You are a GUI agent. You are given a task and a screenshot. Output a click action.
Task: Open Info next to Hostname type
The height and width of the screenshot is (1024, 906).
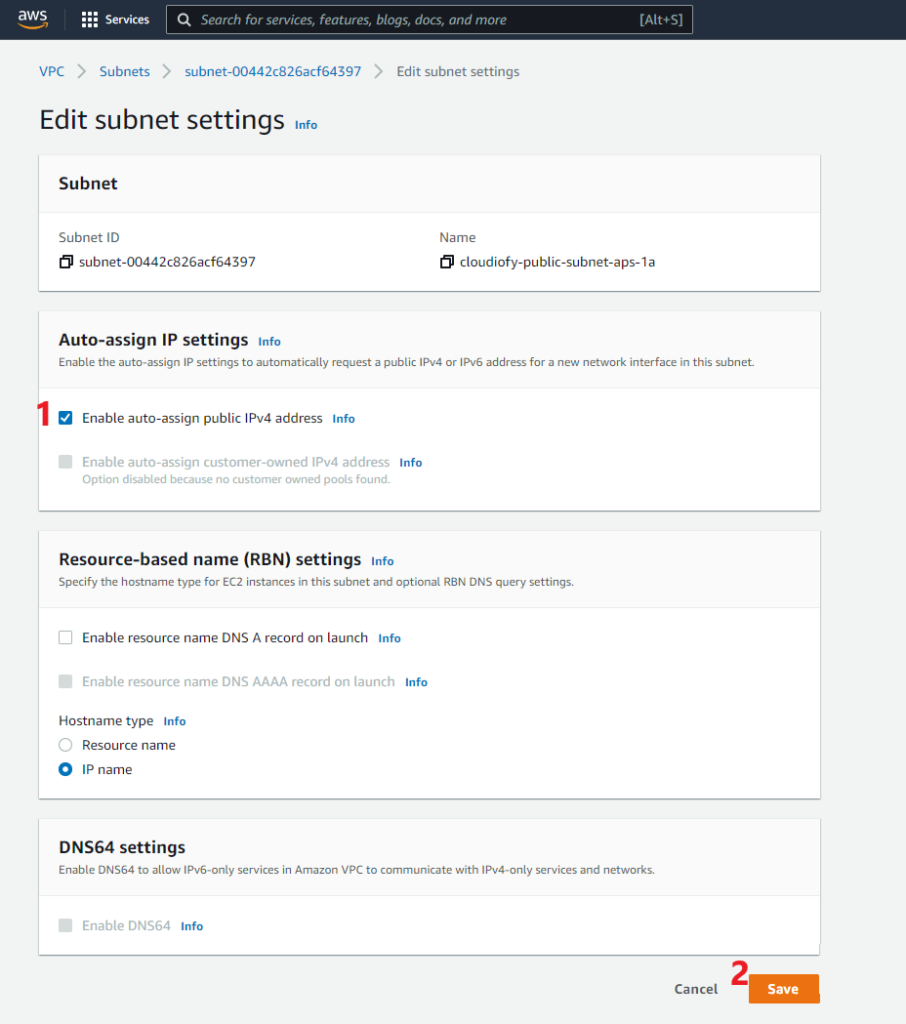174,720
